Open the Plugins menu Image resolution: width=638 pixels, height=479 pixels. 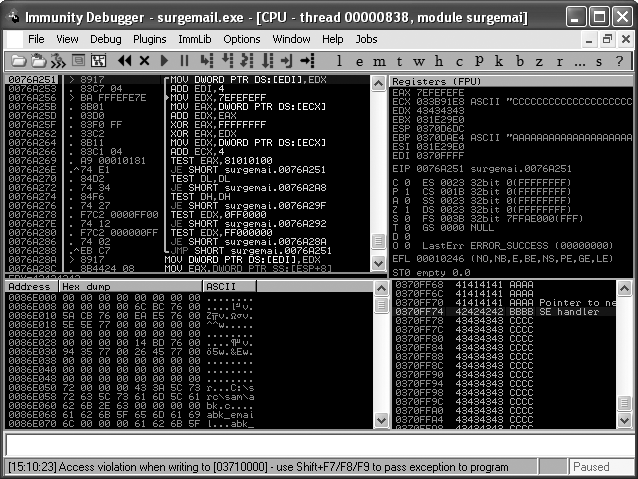point(150,39)
